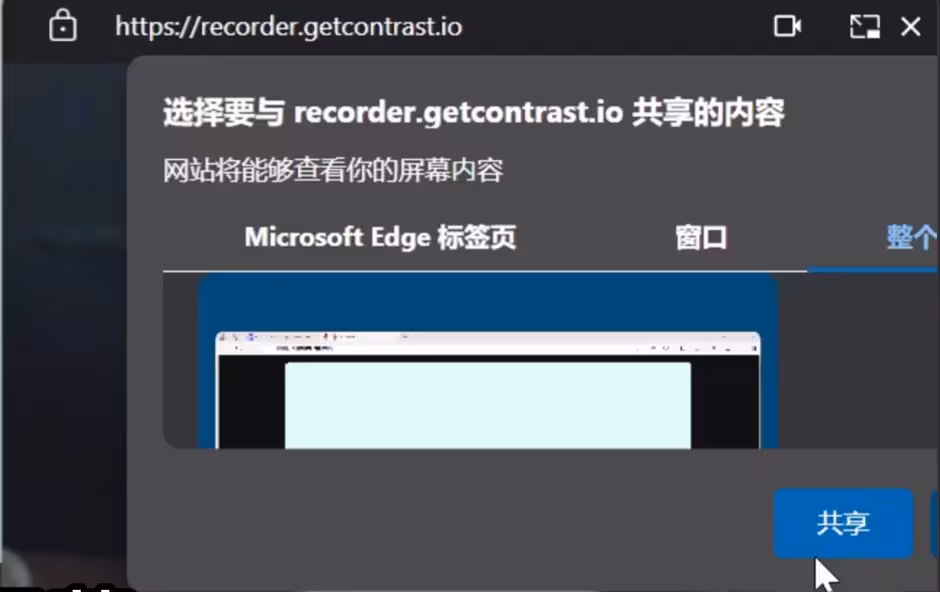The image size is (940, 592).
Task: Switch to the Microsoft Edge 标签页 tab
Action: click(380, 237)
